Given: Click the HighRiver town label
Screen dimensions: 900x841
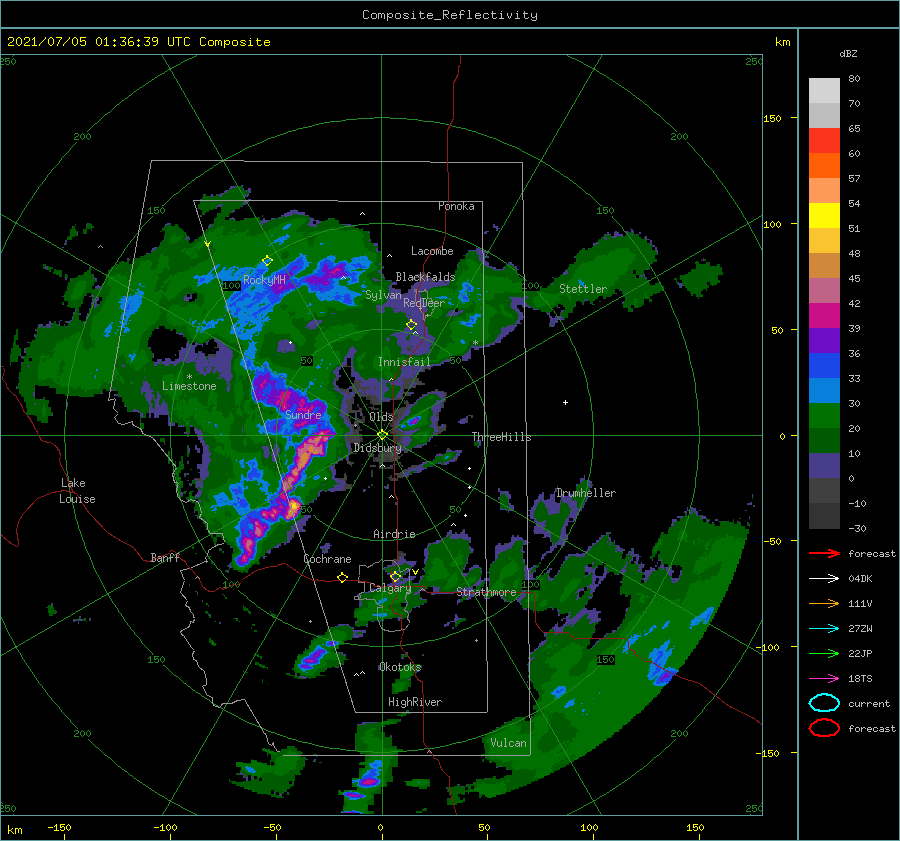Looking at the screenshot, I should (x=415, y=702).
